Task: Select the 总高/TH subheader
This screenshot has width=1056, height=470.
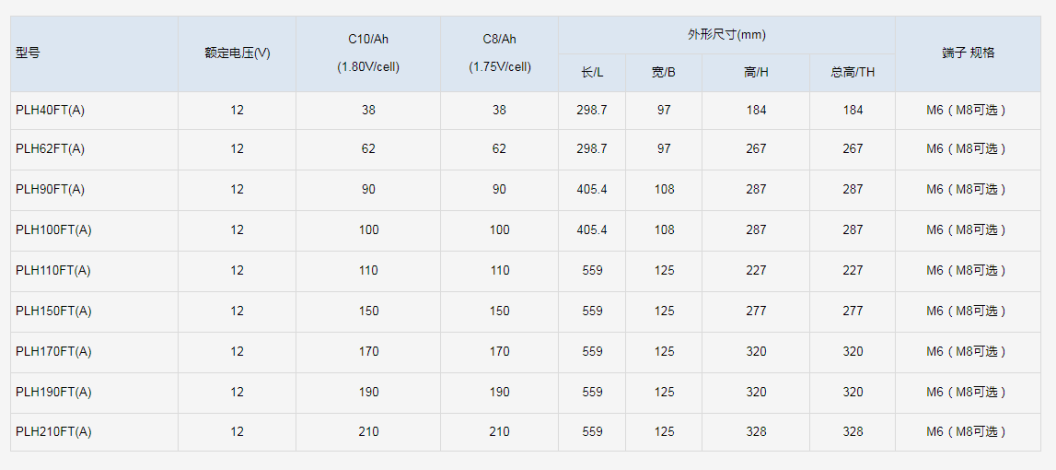Action: (853, 73)
